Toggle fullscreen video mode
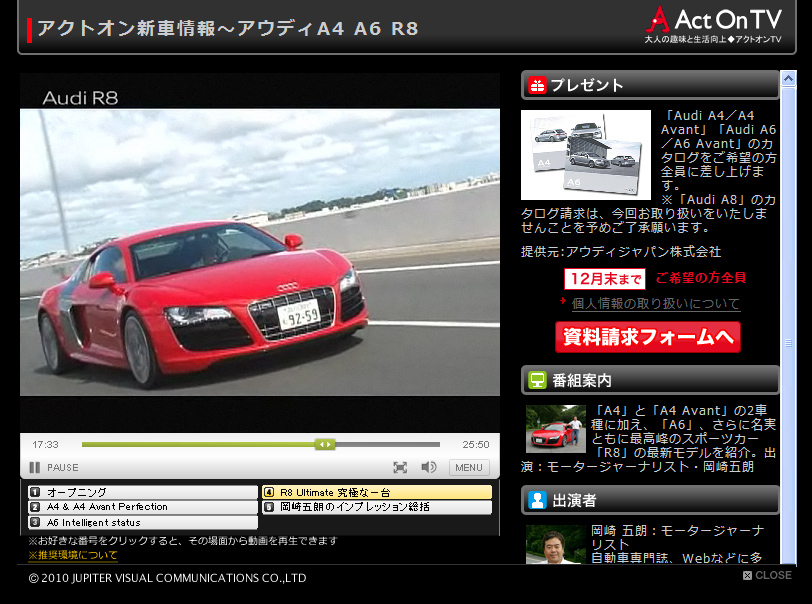The image size is (812, 604). tap(400, 467)
